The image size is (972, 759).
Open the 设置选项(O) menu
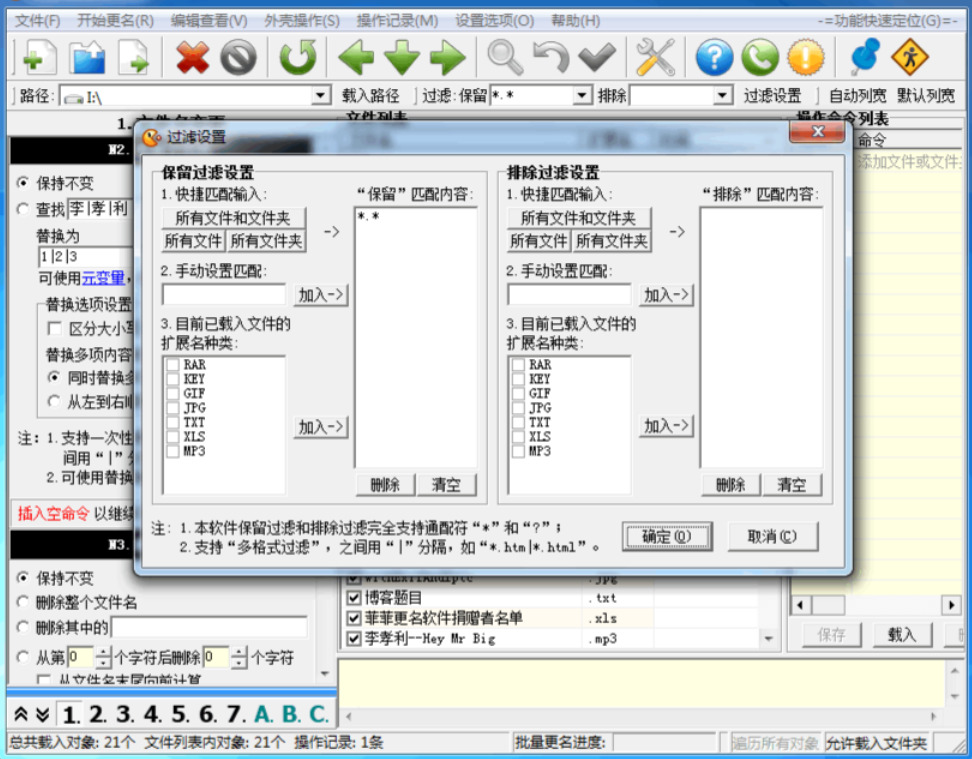(494, 21)
